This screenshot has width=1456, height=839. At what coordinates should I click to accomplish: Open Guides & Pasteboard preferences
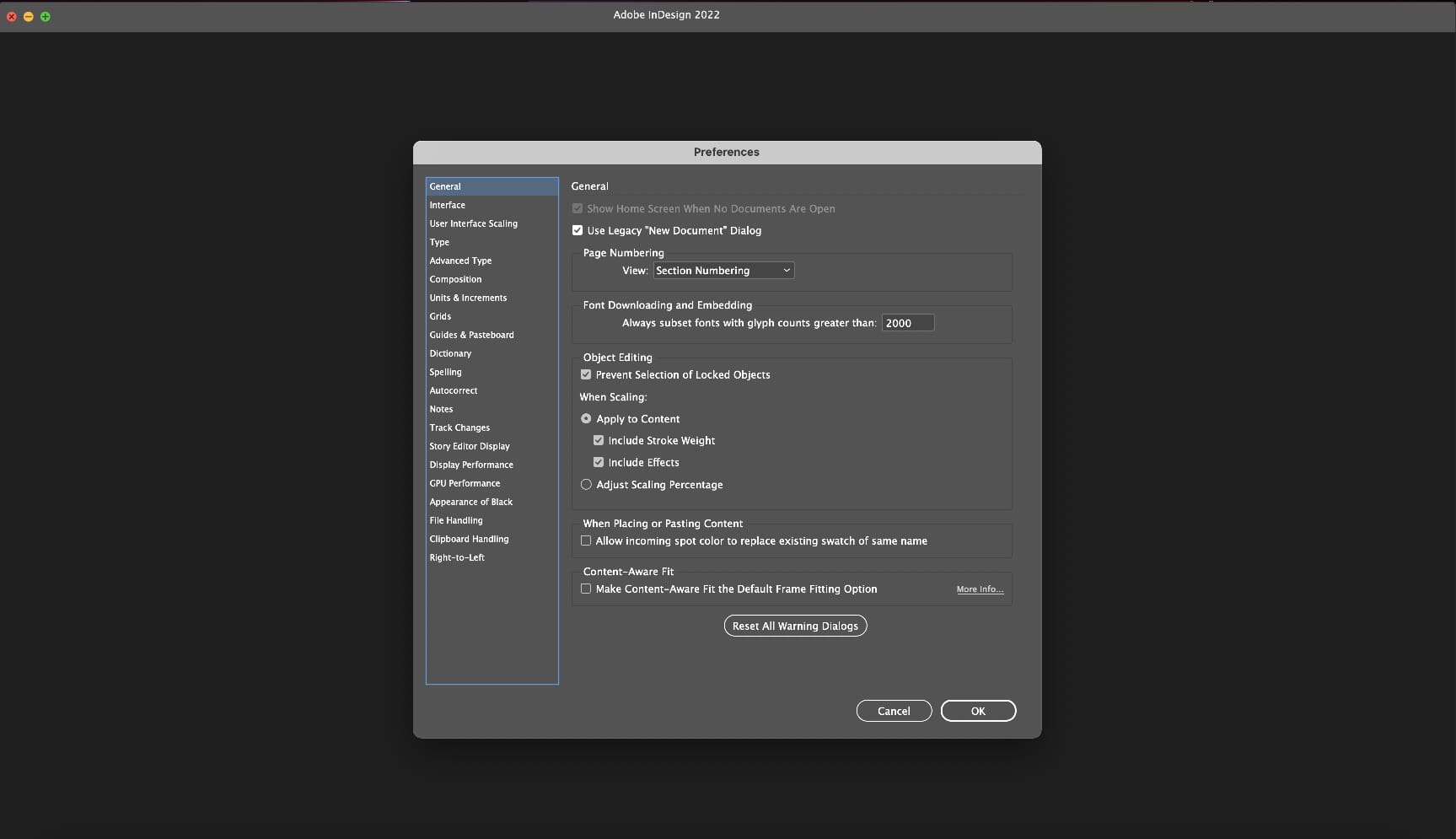click(x=492, y=335)
